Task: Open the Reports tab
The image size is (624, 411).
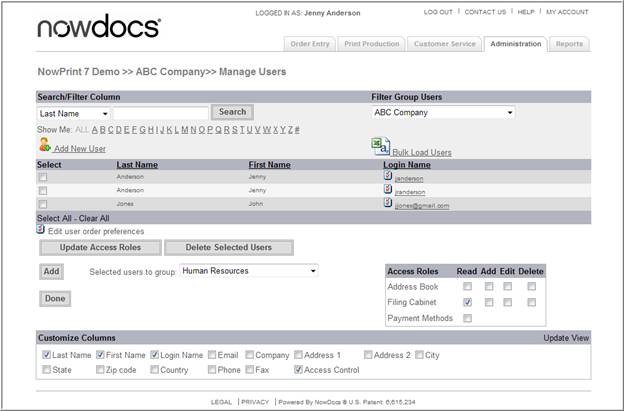Action: pyautogui.click(x=569, y=44)
